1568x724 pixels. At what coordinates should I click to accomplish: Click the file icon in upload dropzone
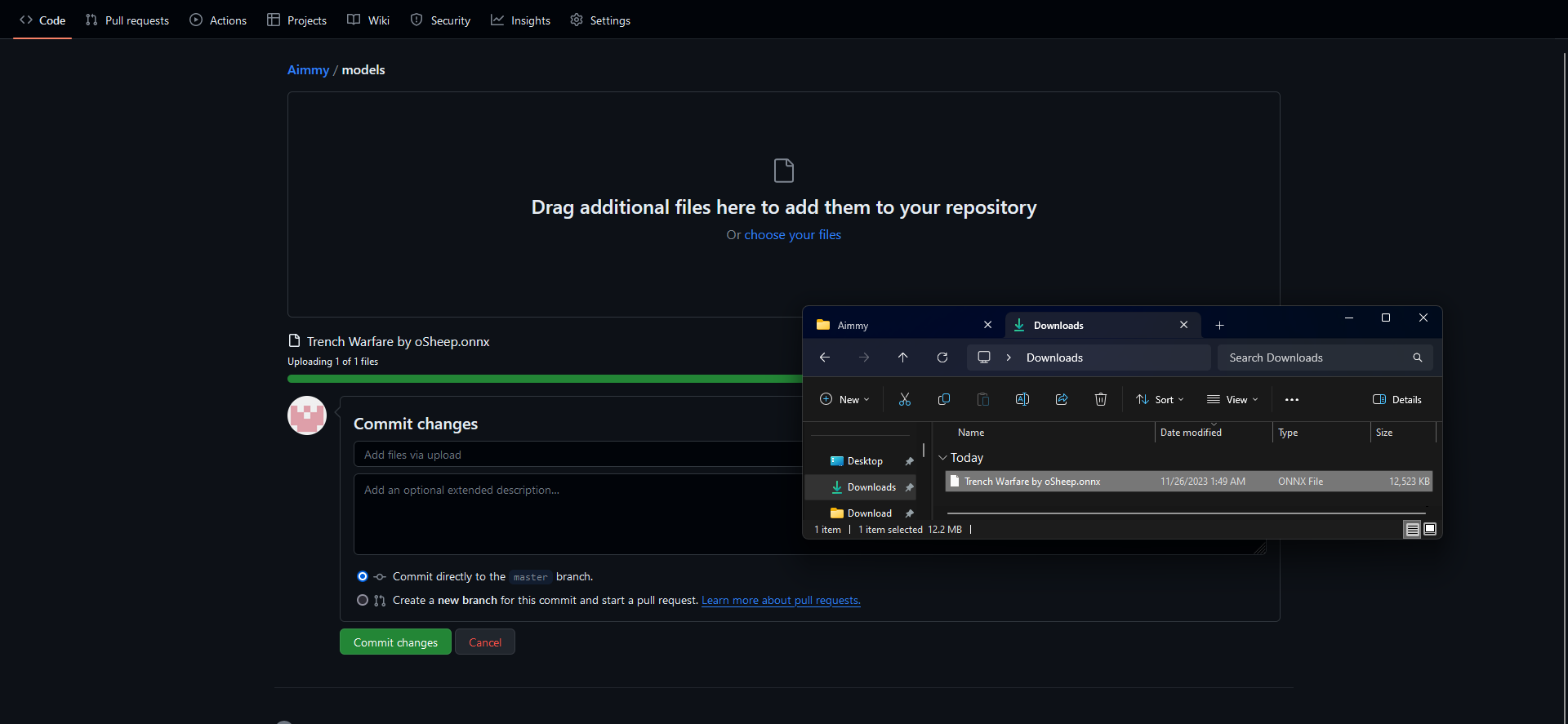pos(783,171)
